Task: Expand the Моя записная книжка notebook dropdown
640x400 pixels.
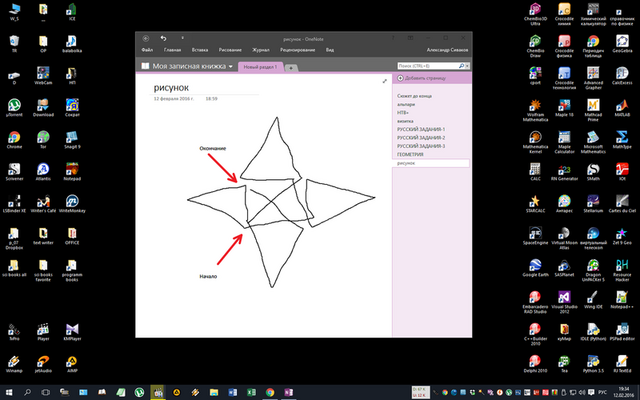Action: (231, 66)
